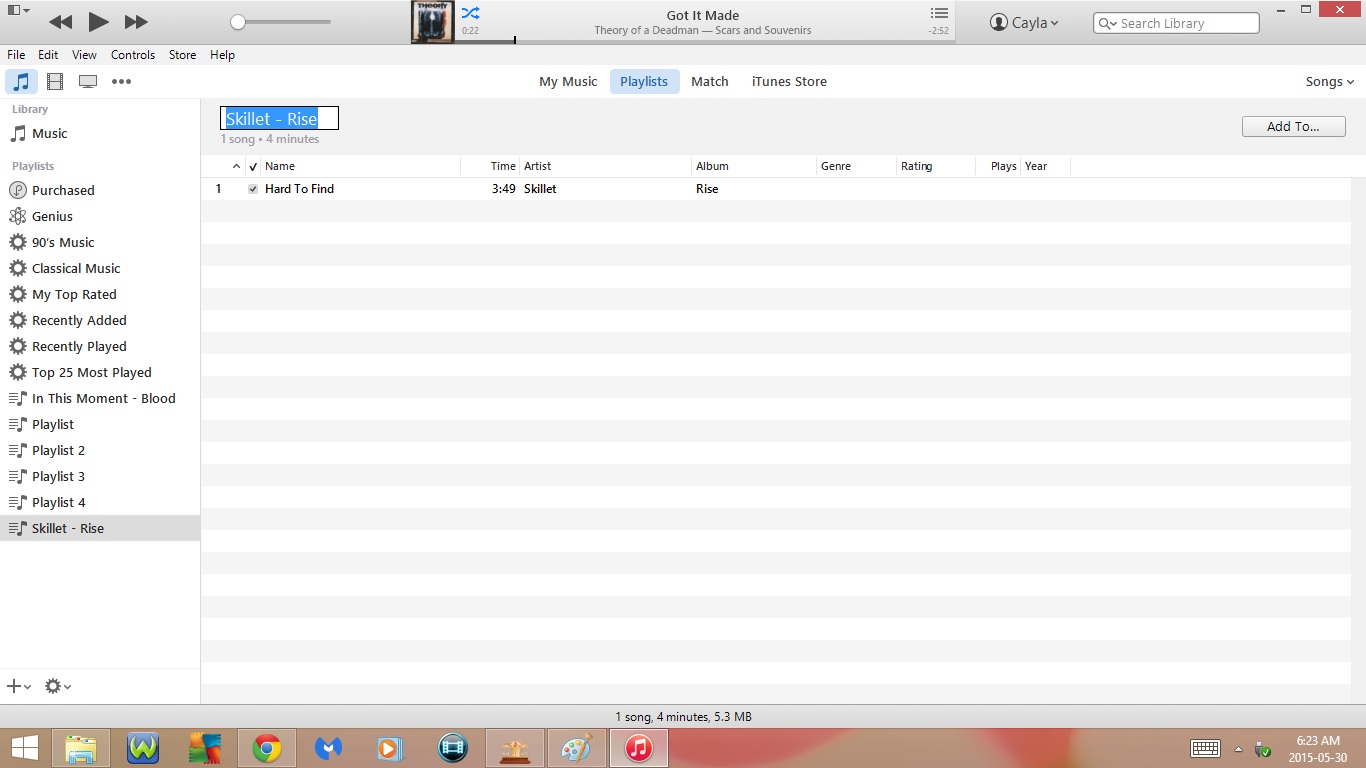The image size is (1366, 768).
Task: Skip to the next track
Action: tap(136, 22)
